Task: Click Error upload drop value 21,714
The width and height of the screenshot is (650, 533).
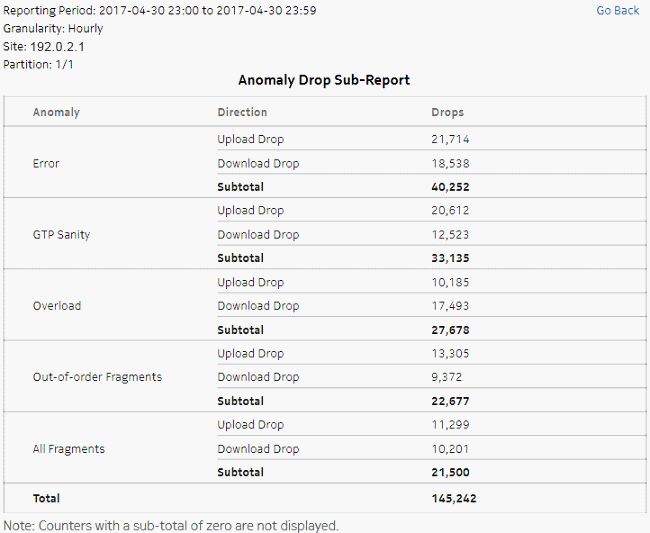Action: pyautogui.click(x=450, y=139)
